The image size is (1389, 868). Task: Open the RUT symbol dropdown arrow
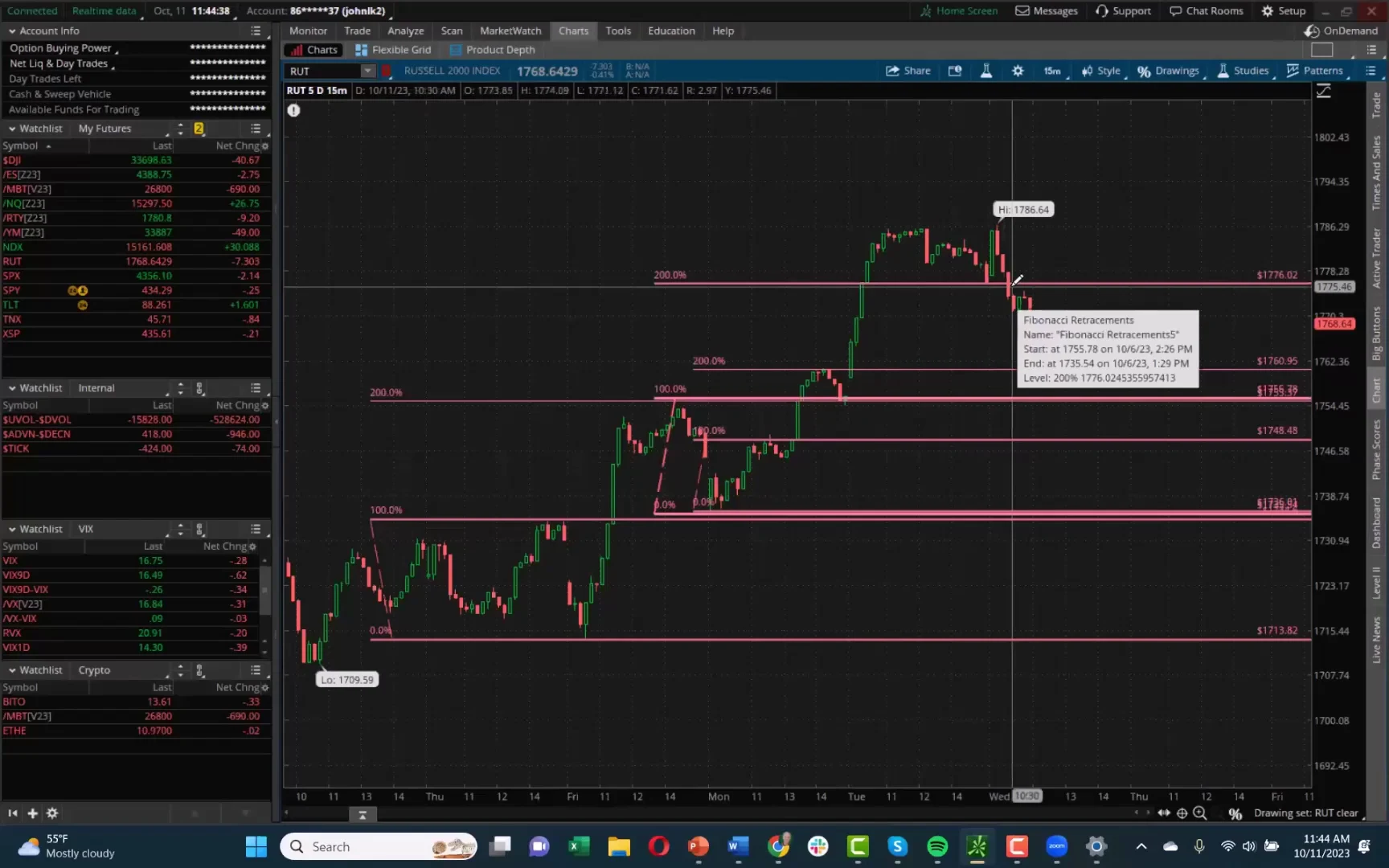[367, 71]
